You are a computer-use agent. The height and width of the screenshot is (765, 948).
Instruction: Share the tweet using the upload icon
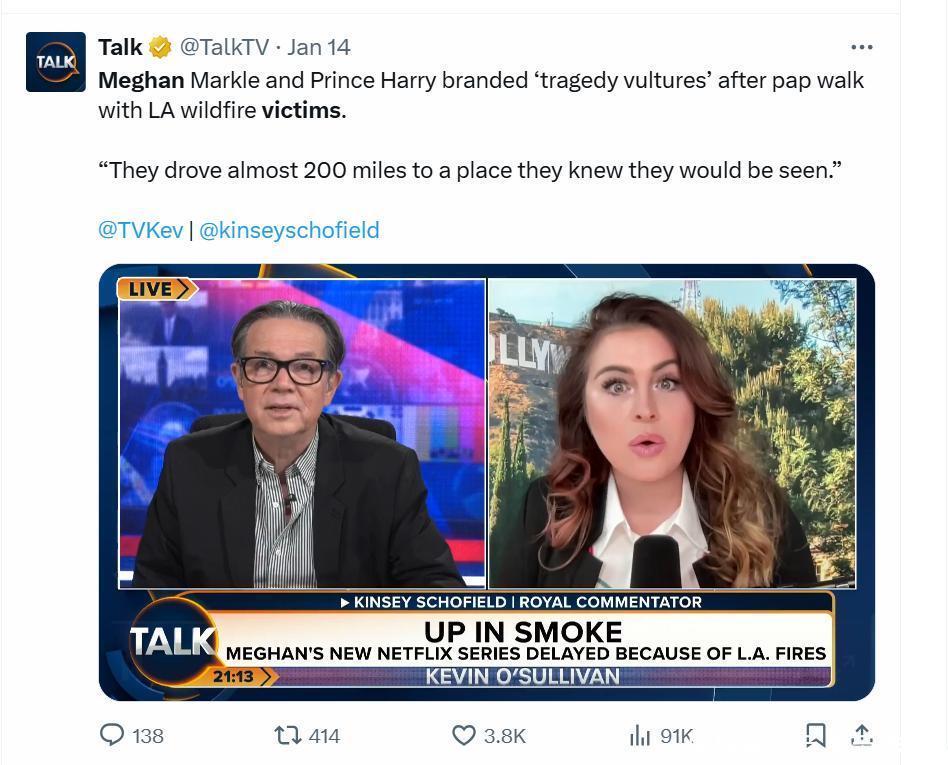tap(861, 735)
